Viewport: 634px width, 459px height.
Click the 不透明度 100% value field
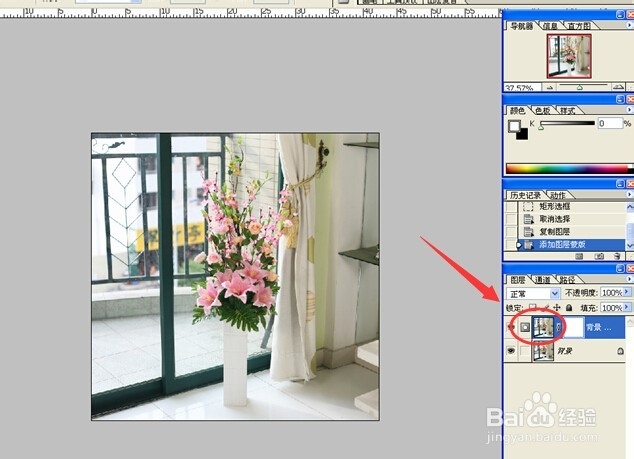click(x=612, y=292)
